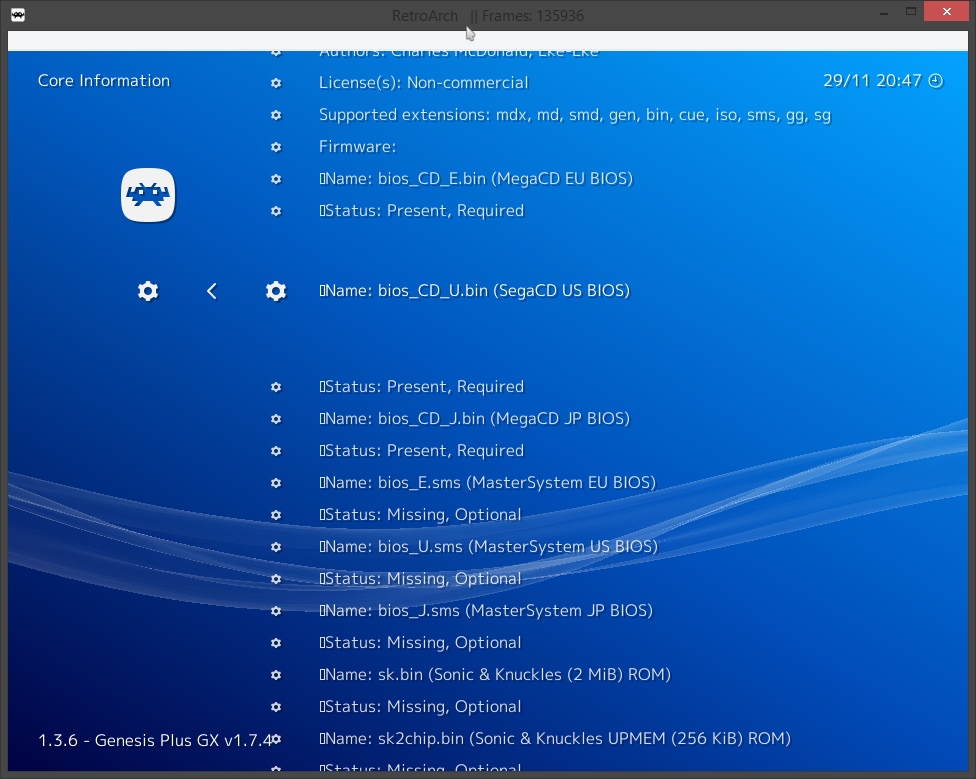Select the highlighted bios_CD_U.bin (SegaCD US BIOS) entry
The image size is (976, 779).
click(x=474, y=291)
